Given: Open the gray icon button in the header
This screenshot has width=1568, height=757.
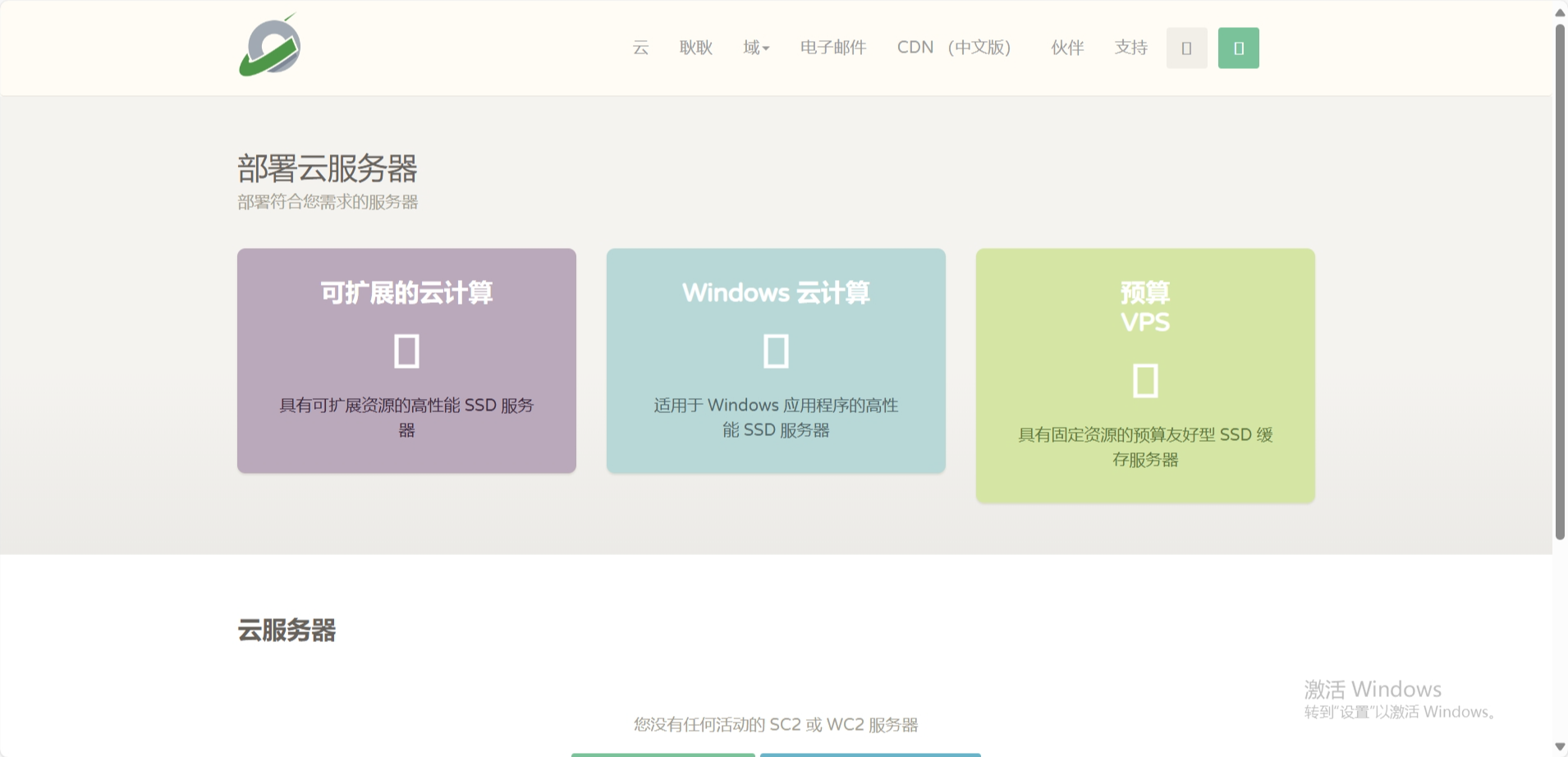Looking at the screenshot, I should (x=1185, y=48).
